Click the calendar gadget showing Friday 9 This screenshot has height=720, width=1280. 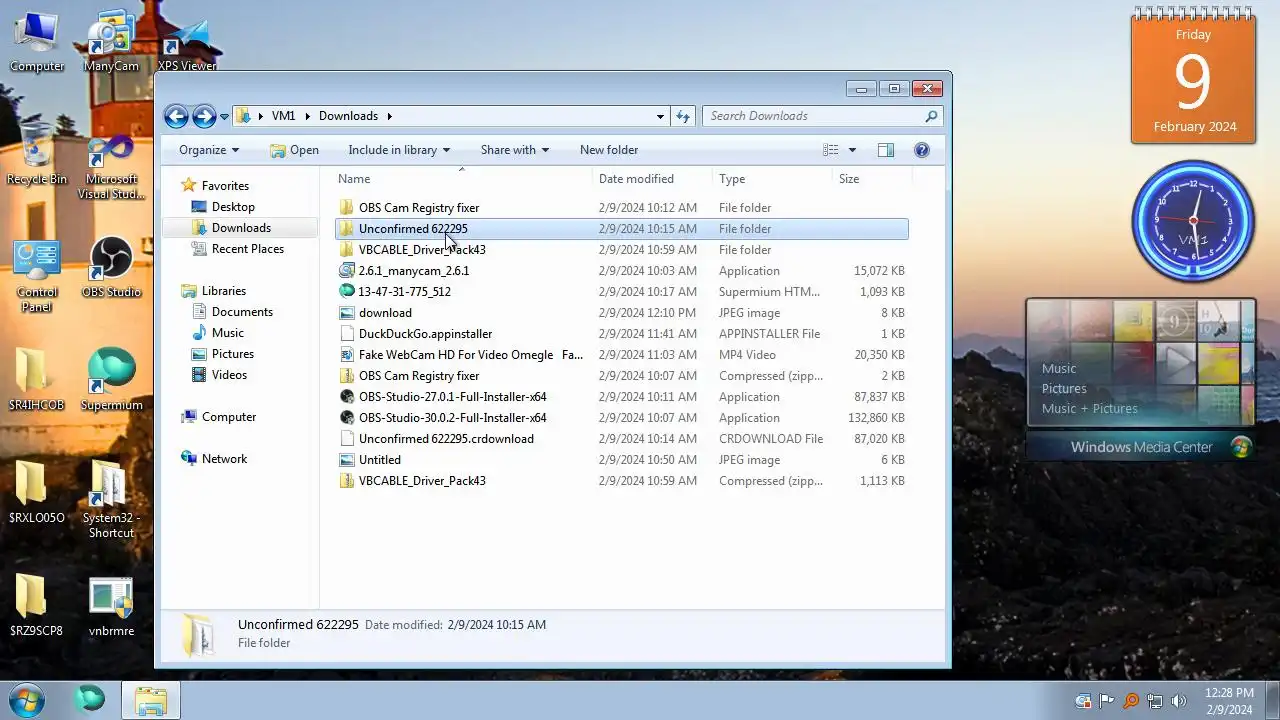coord(1193,78)
